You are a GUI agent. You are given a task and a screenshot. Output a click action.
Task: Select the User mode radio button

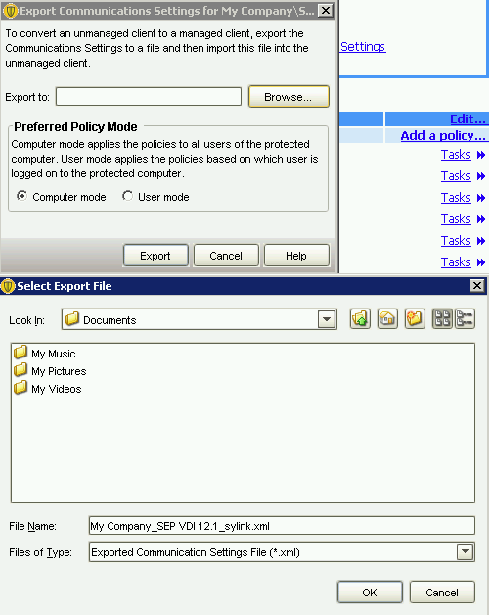[x=127, y=196]
